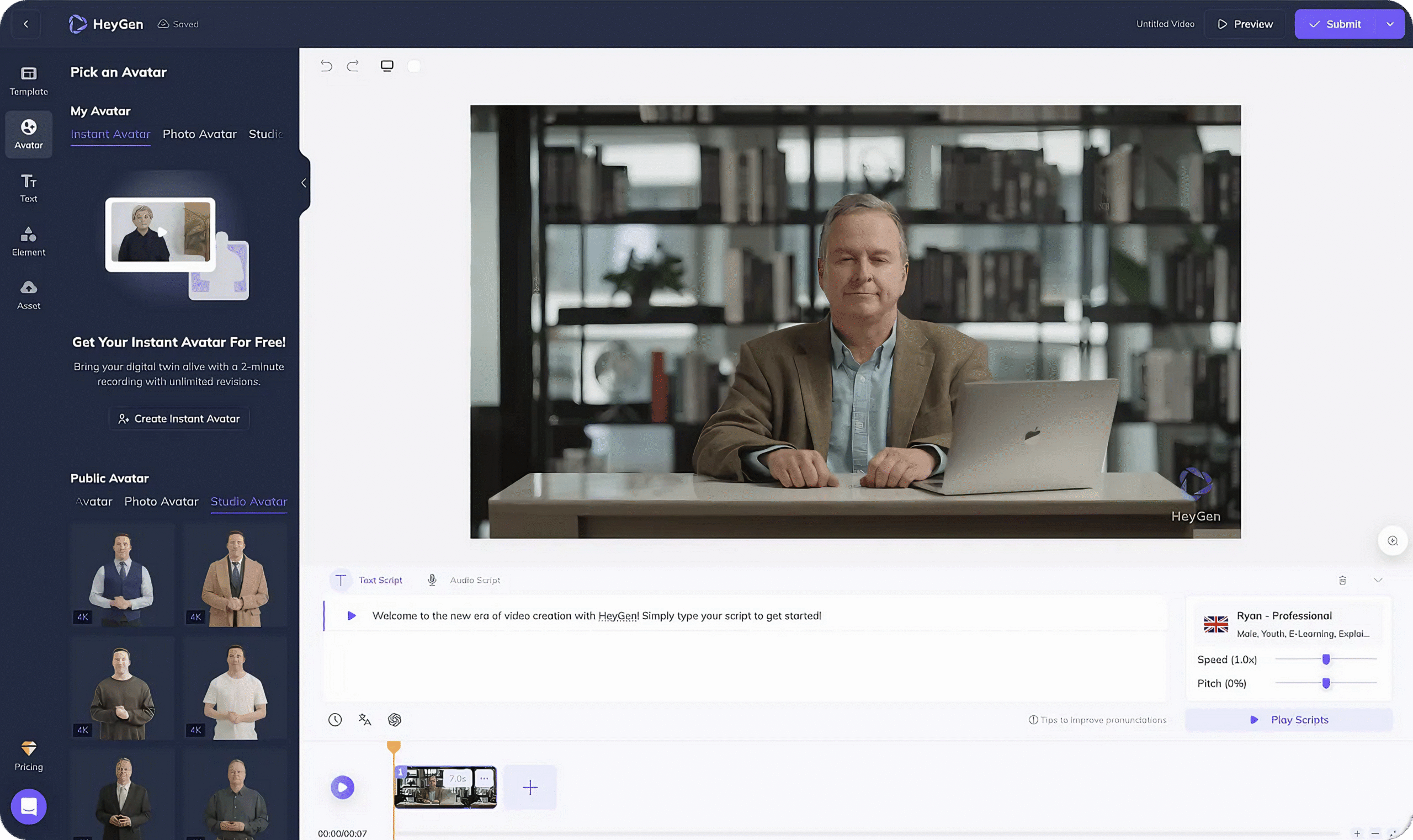Click the HeyGen logo
Viewport: 1413px width, 840px height.
coord(106,24)
